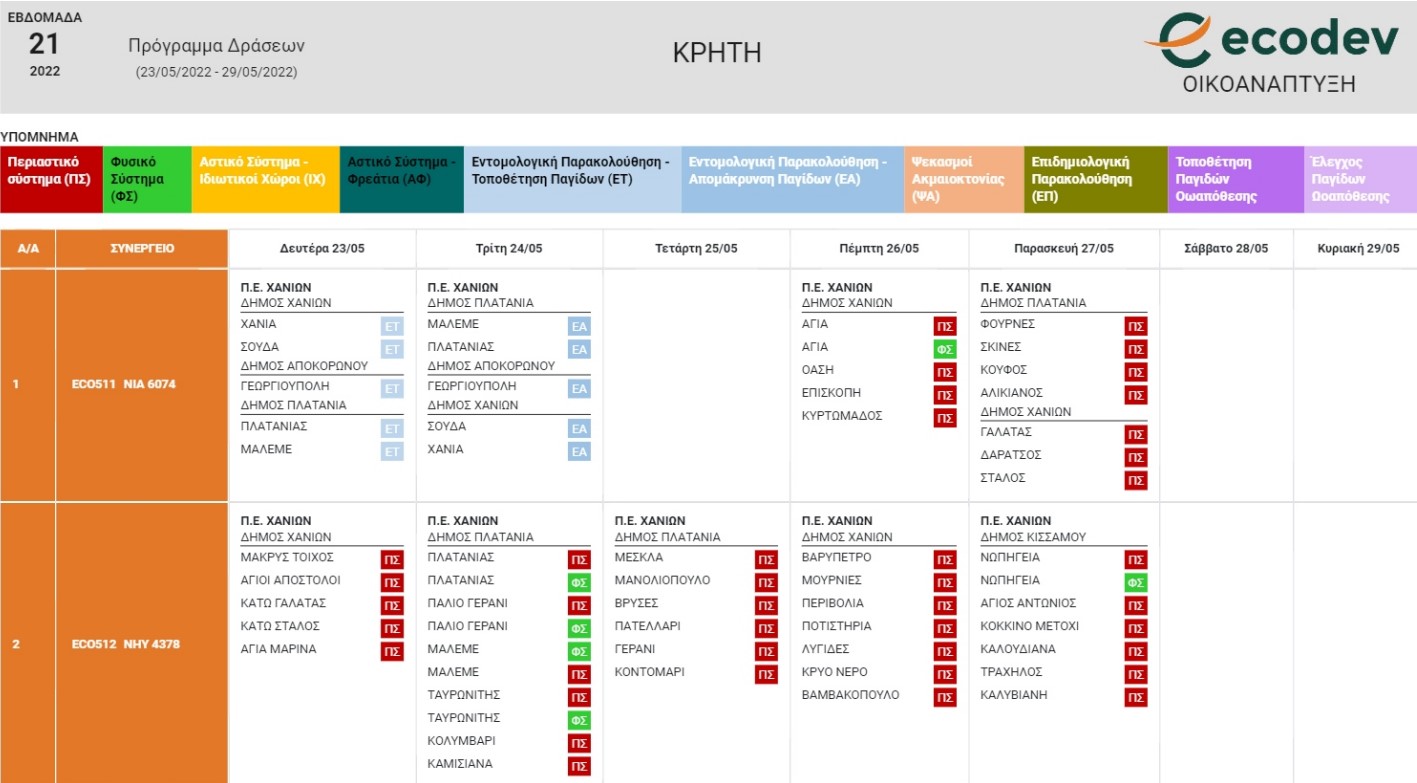Screen dimensions: 1417x783
Task: Select the Ψεκασμοί Ακμαιοκτονίας (ΨΑ) legend box
Action: coord(963,179)
